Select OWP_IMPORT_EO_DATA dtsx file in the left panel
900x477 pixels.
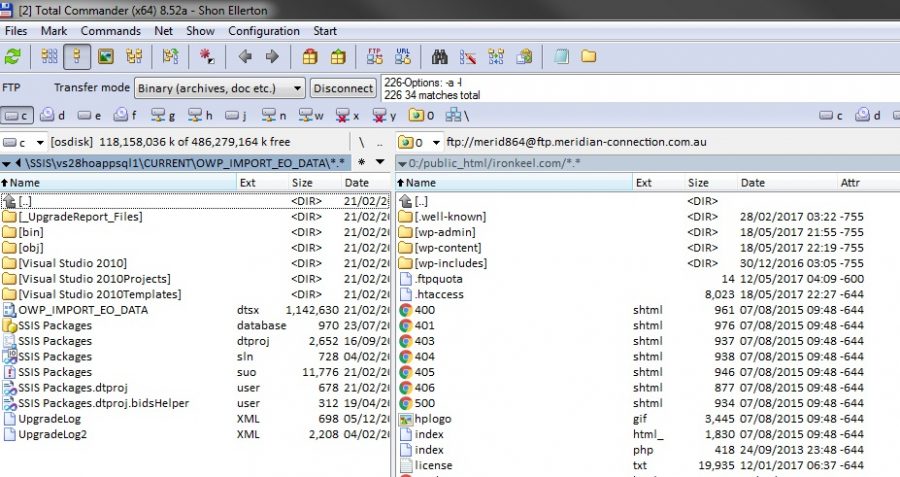point(195,310)
